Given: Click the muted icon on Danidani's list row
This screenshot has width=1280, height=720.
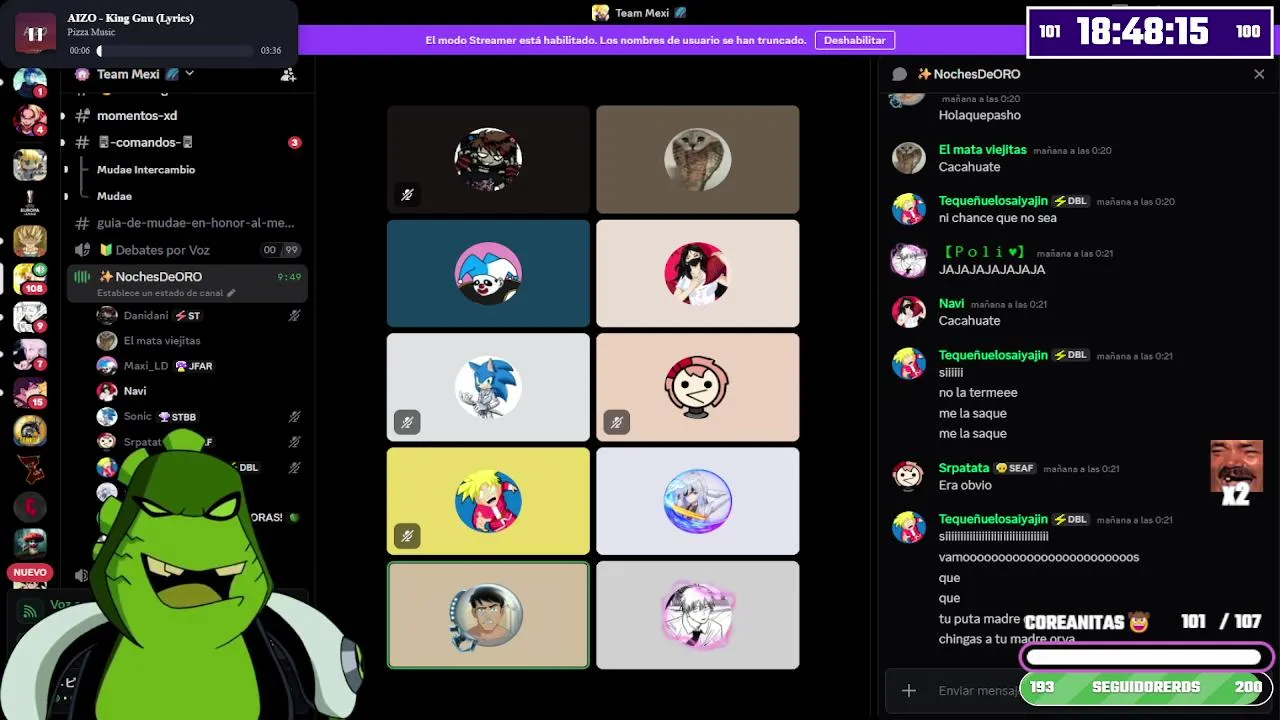Looking at the screenshot, I should (x=294, y=316).
